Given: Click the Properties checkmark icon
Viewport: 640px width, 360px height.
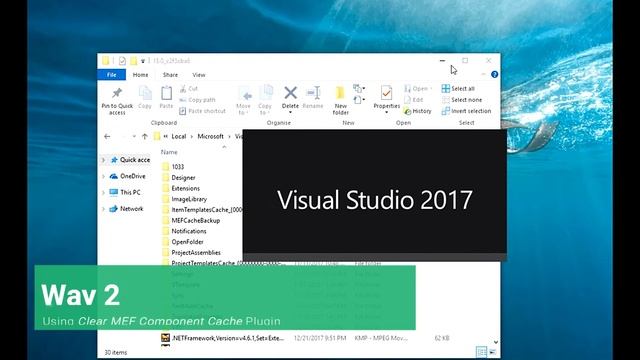Looking at the screenshot, I should (x=386, y=93).
